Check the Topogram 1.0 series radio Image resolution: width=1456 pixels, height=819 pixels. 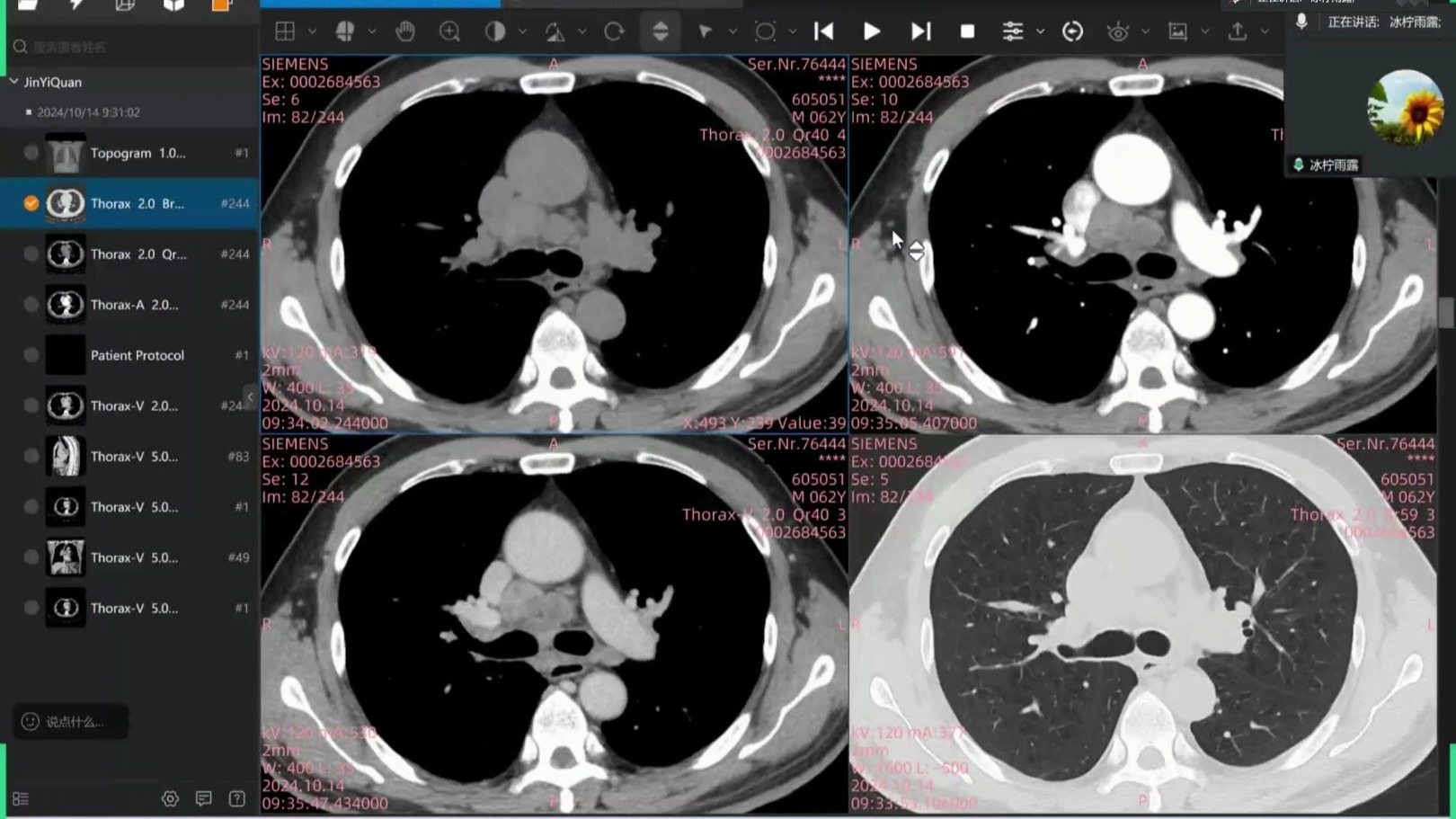pos(31,153)
